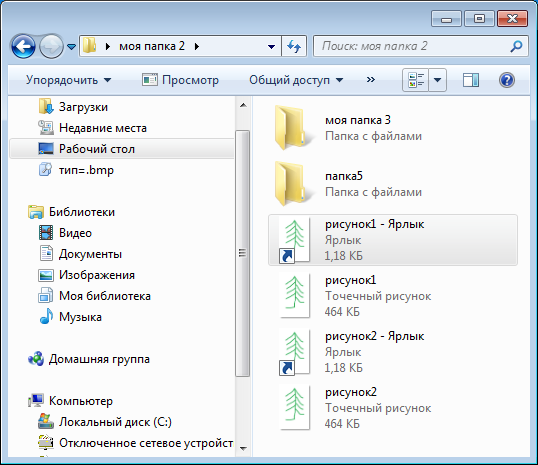Open the 'Общий доступ' menu
This screenshot has width=538, height=465.
coord(296,80)
